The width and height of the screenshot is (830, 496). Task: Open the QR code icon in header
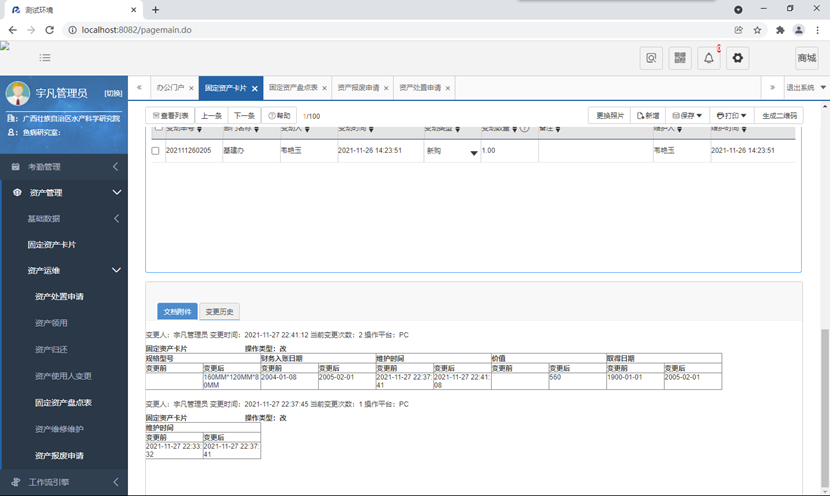coord(680,58)
